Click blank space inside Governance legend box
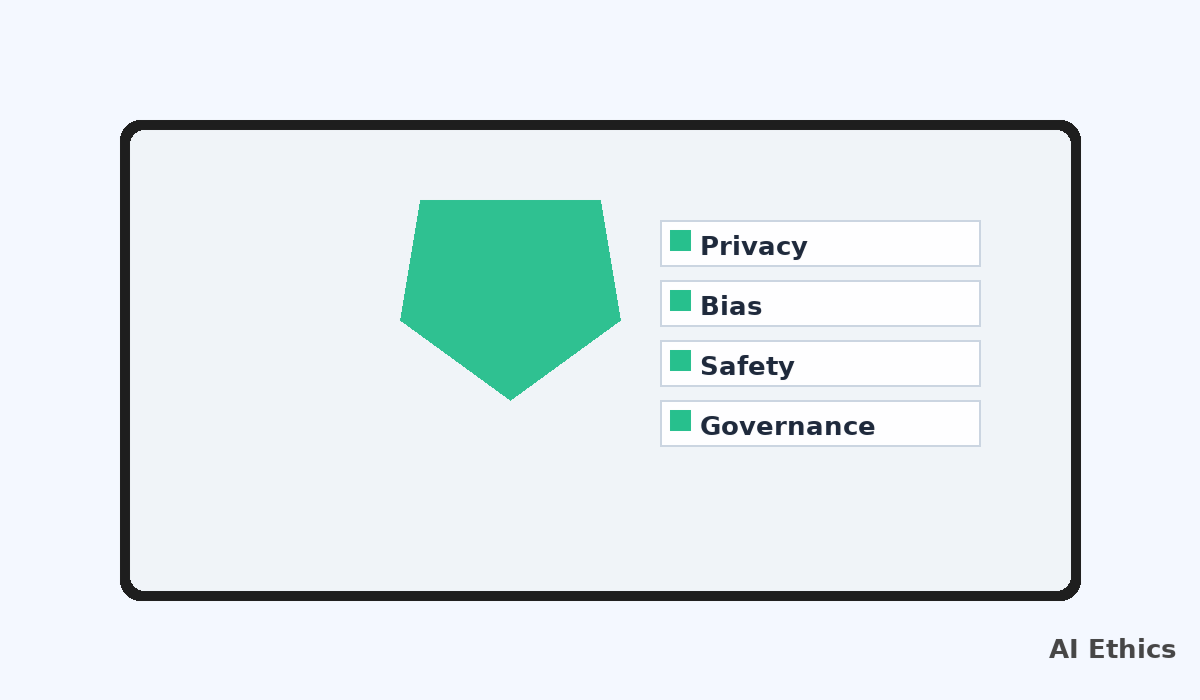The image size is (1200, 700). click(930, 424)
